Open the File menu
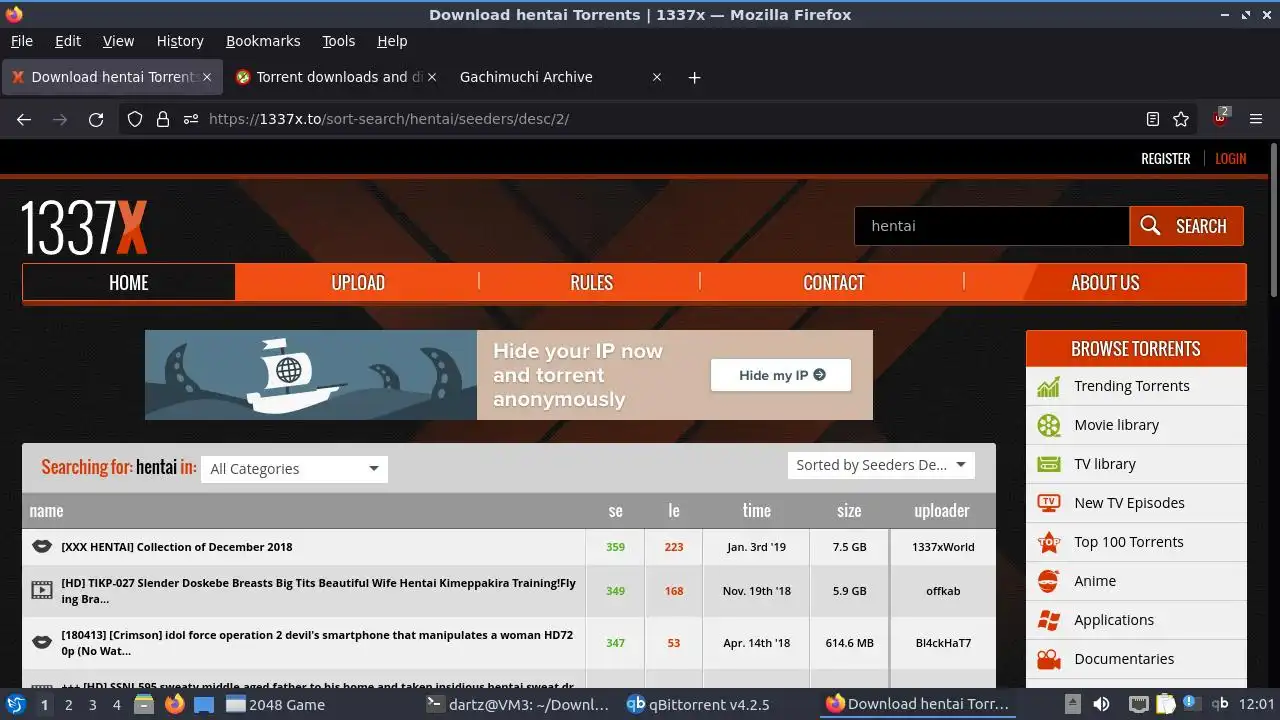Viewport: 1280px width, 720px height. [22, 41]
